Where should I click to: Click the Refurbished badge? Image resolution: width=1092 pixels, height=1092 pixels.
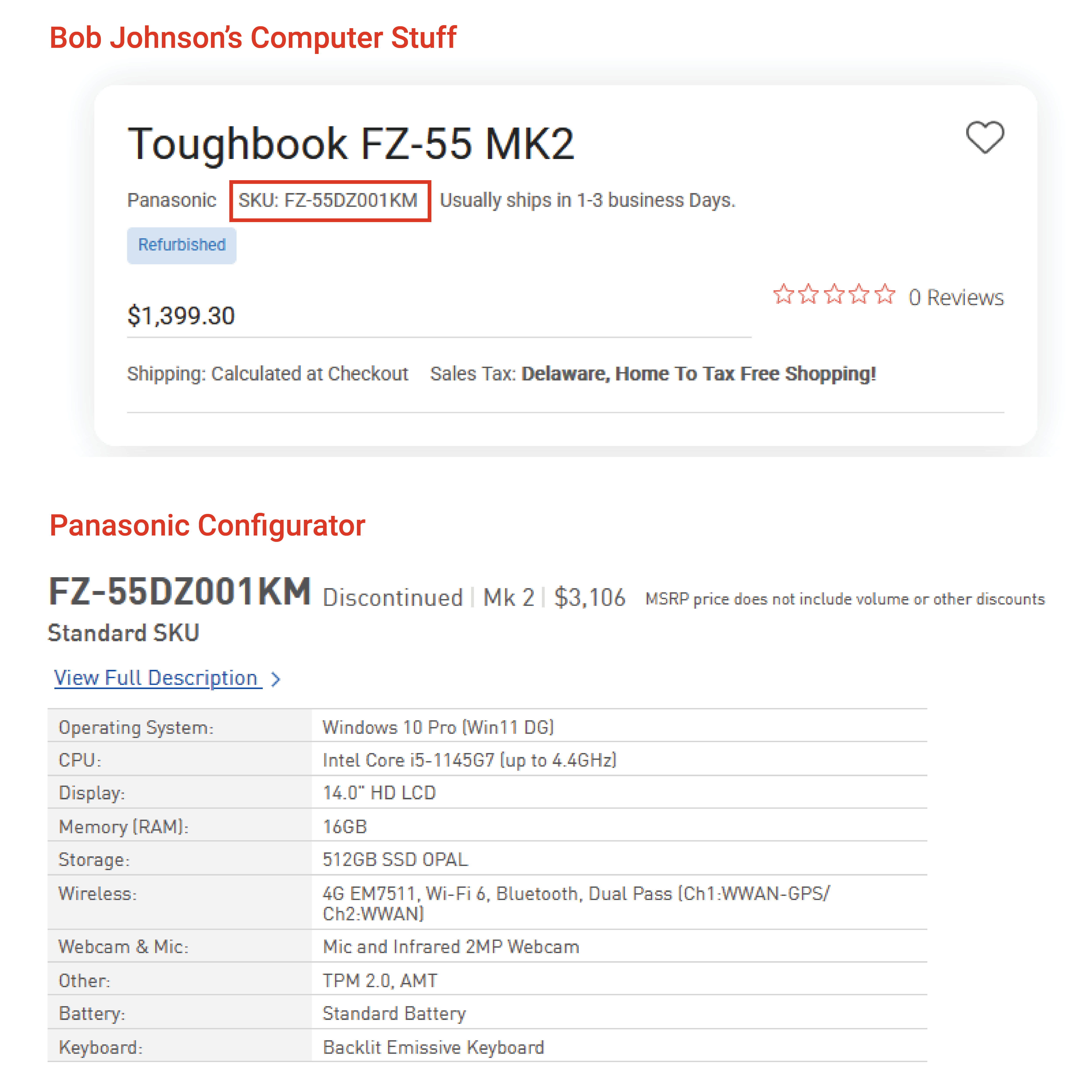point(181,245)
